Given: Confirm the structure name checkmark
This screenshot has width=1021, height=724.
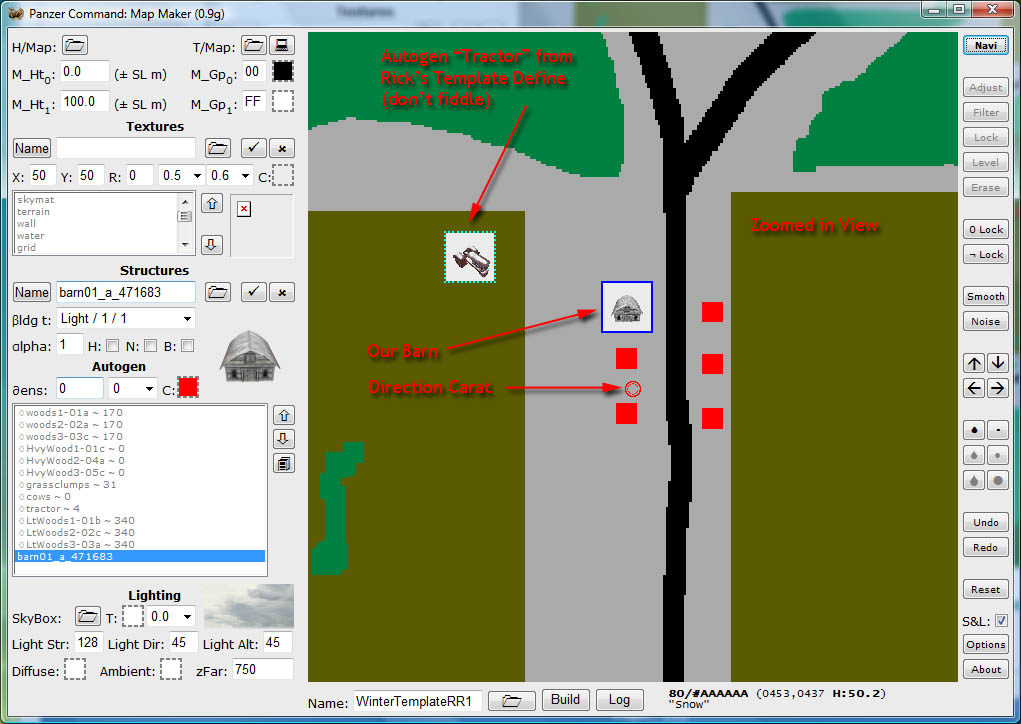Looking at the screenshot, I should tap(253, 292).
